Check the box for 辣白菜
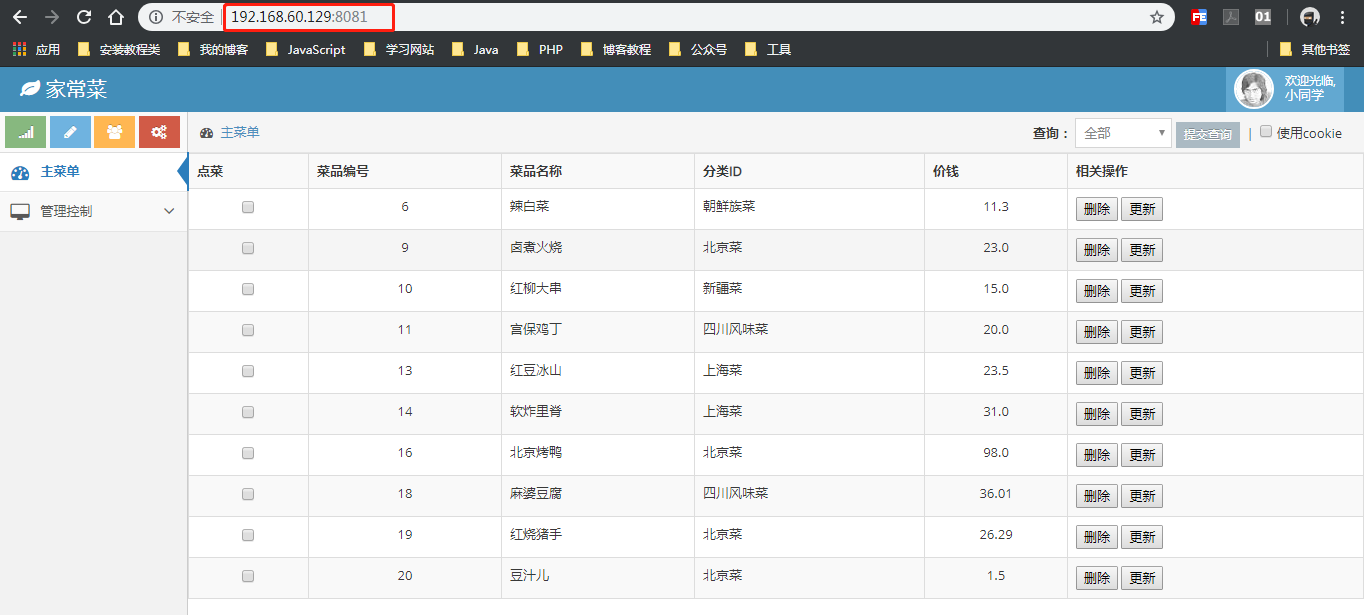Image resolution: width=1364 pixels, height=615 pixels. click(248, 207)
